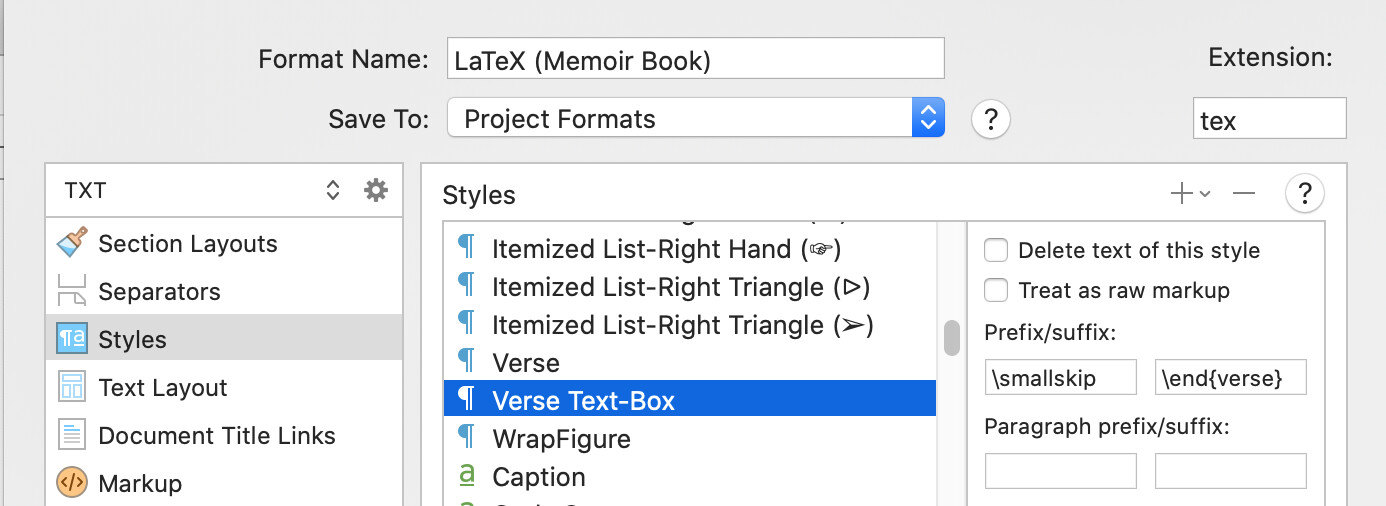Toggle Treat as raw markup checkbox
1386x506 pixels.
996,290
